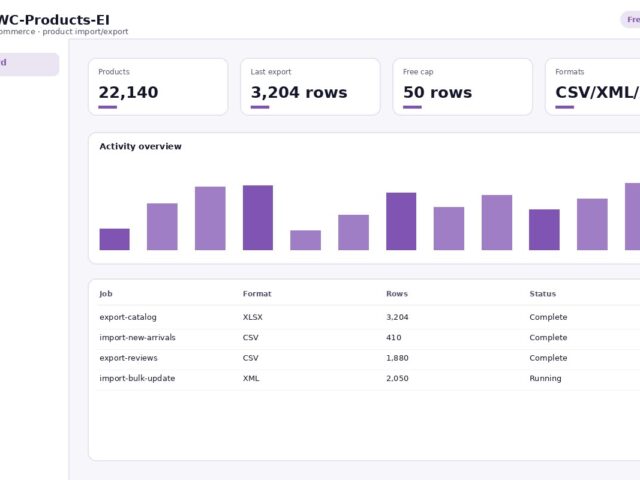The image size is (640, 480).
Task: Click the CSV cell in the import-new-arrivals row
Action: (251, 338)
